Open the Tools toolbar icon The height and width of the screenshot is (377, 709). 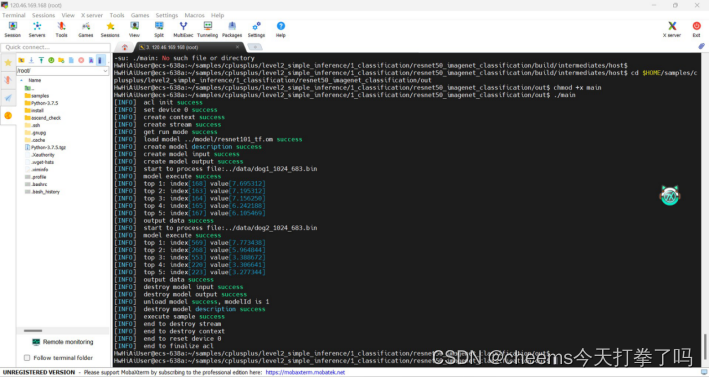pyautogui.click(x=61, y=29)
